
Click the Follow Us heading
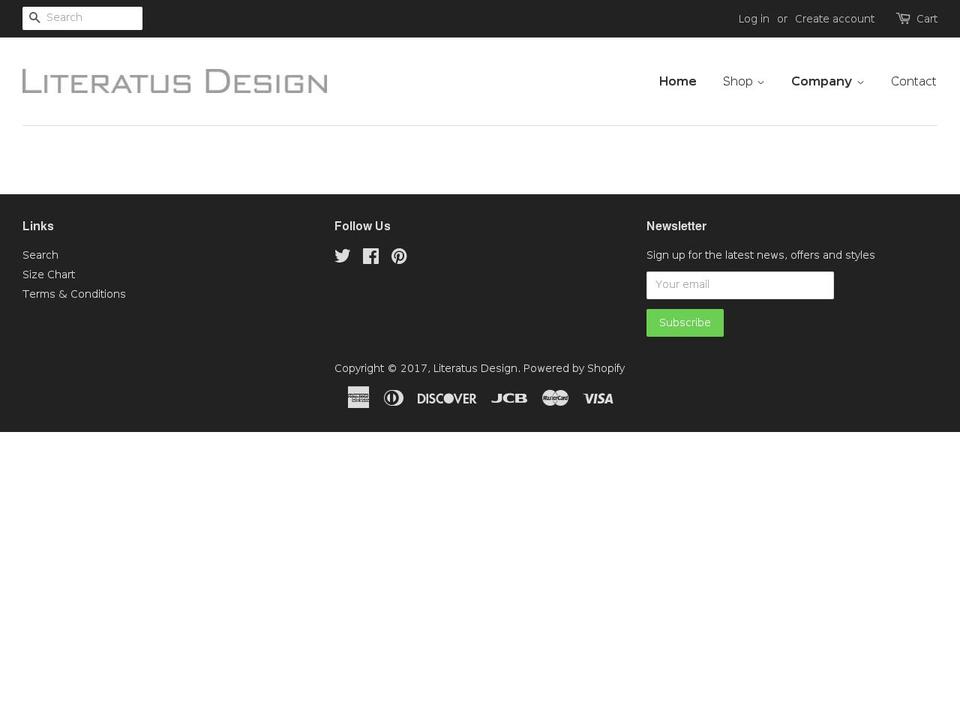362,227
